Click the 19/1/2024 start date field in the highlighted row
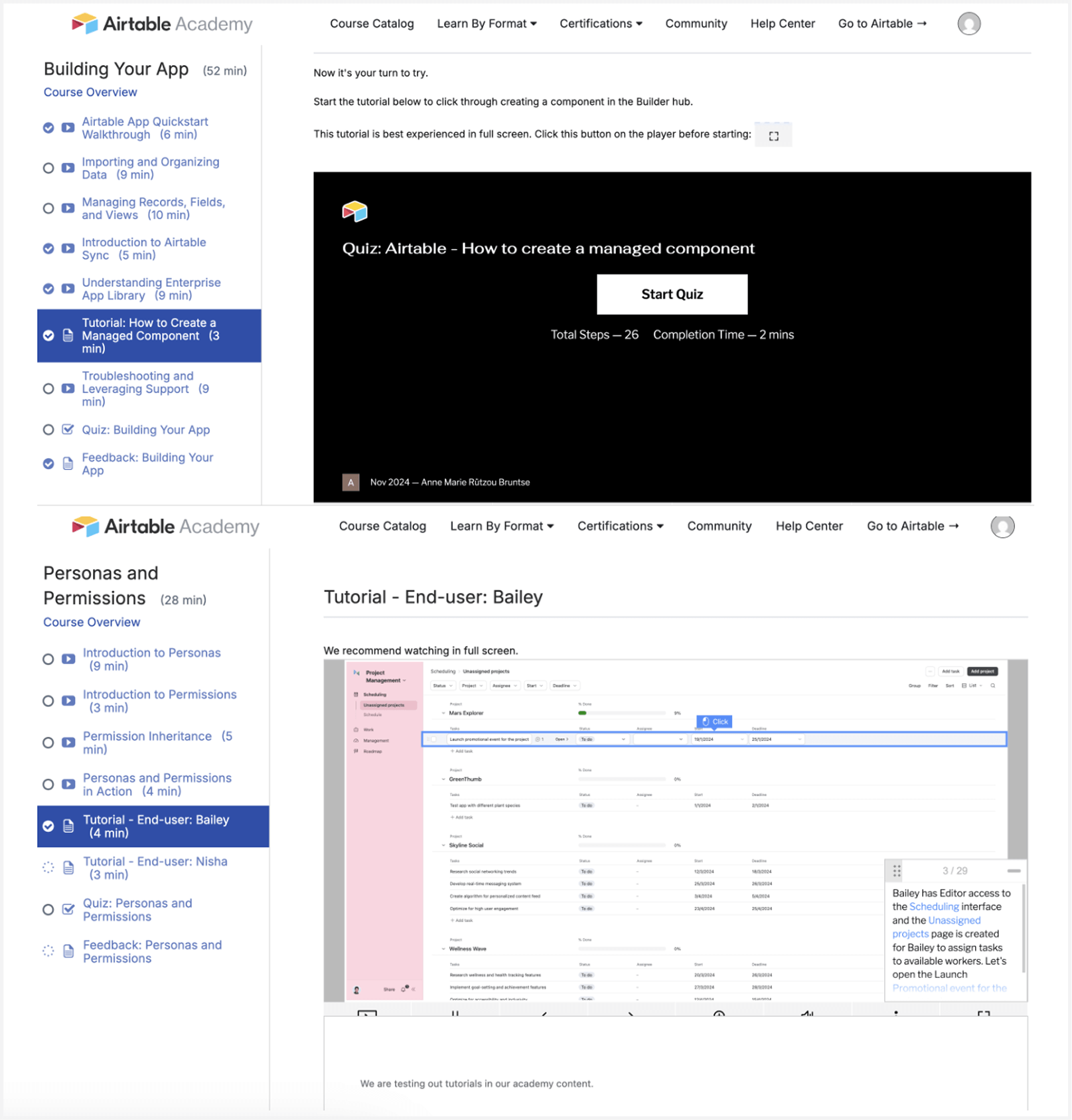This screenshot has height=1120, width=1072. pos(719,739)
